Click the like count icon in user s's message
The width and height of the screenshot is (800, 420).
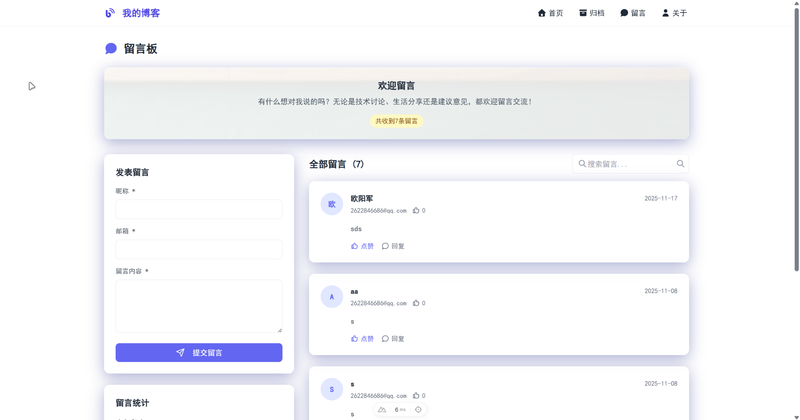[416, 396]
